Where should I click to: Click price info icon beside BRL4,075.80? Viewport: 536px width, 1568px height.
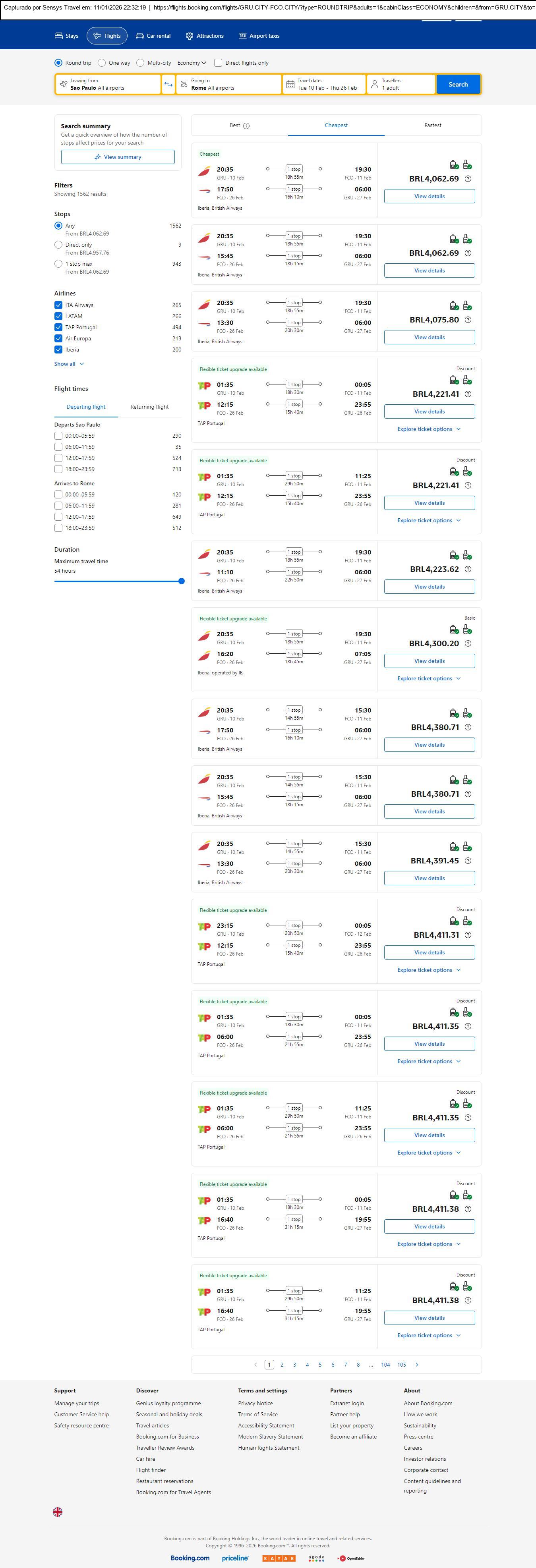pos(468,320)
